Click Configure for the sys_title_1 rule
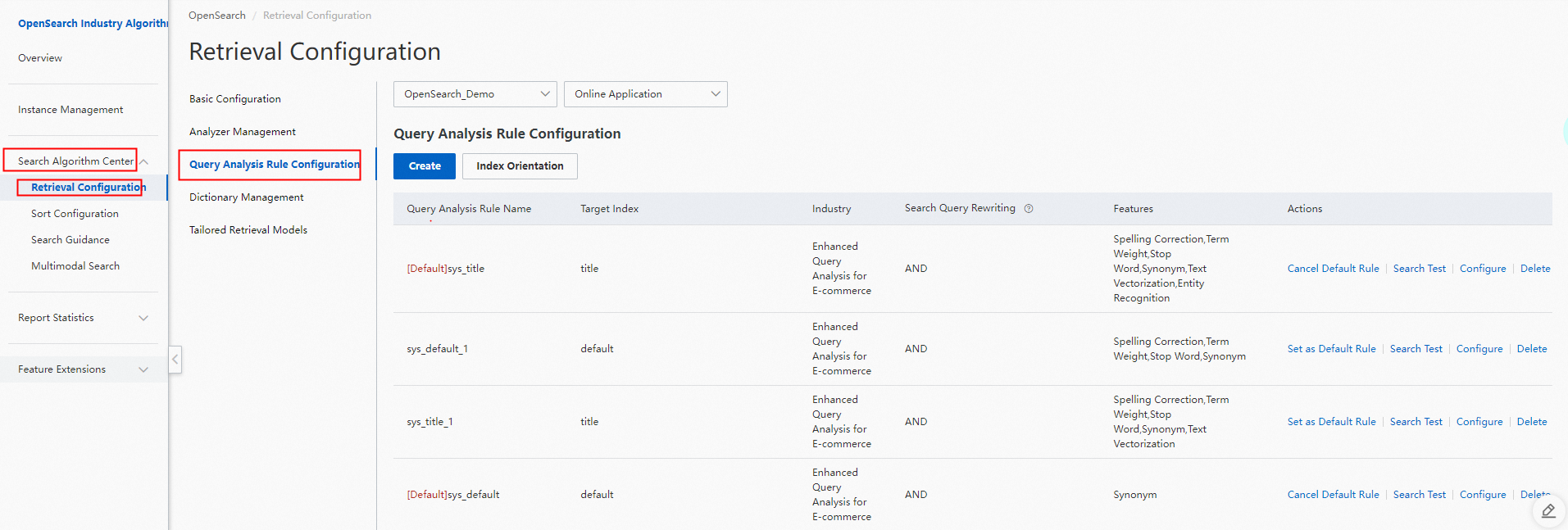The height and width of the screenshot is (530, 1568). click(1479, 422)
